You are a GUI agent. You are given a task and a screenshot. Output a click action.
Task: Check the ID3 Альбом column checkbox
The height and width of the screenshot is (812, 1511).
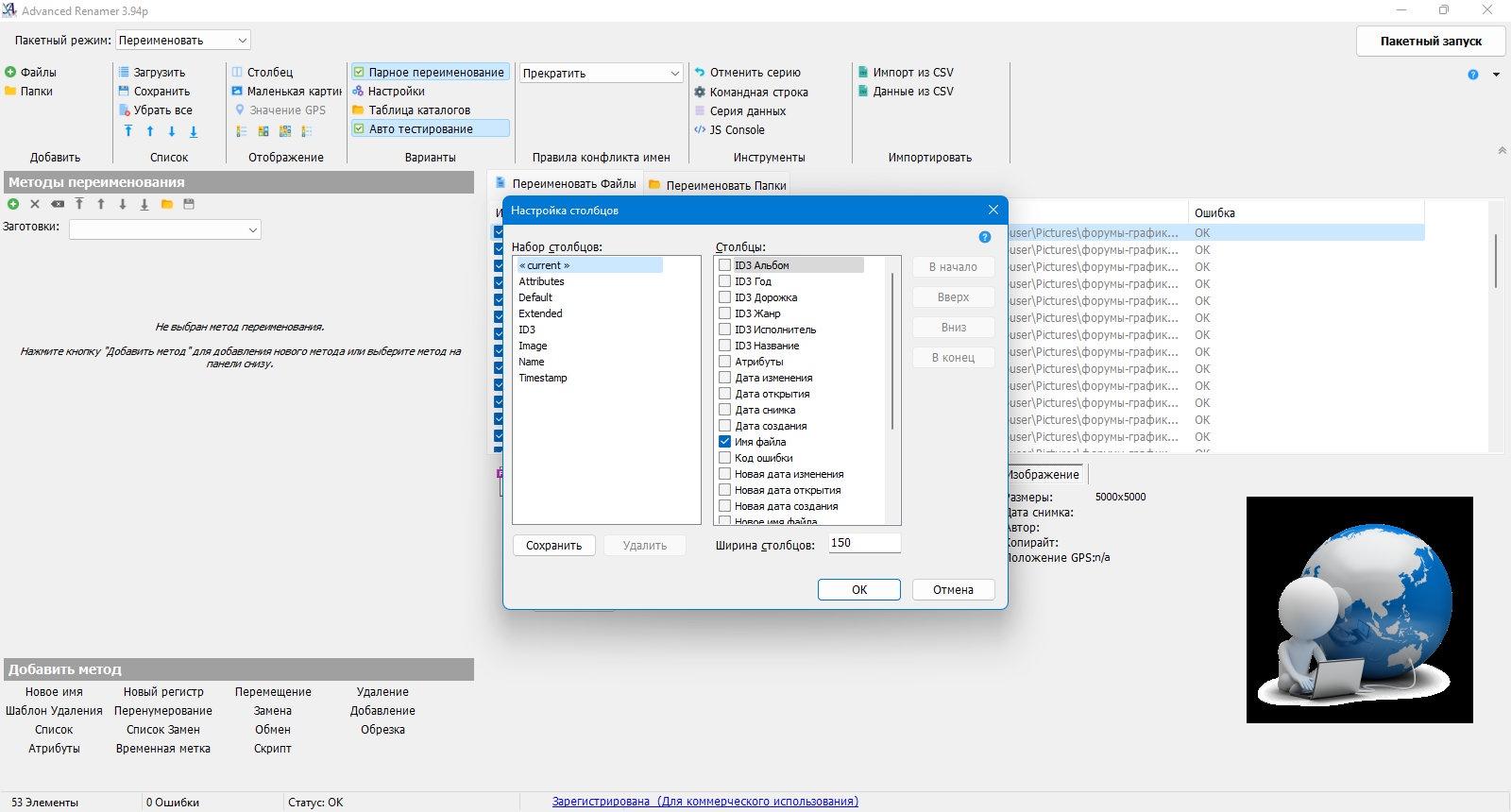pyautogui.click(x=725, y=265)
